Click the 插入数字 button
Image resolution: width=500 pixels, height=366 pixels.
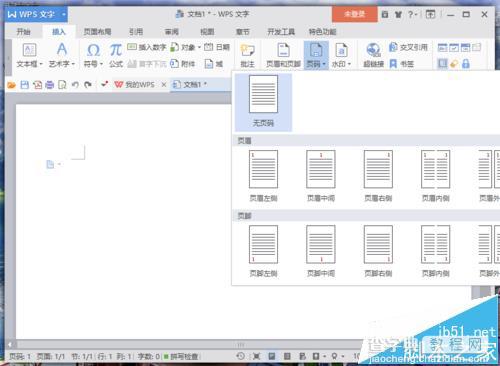point(147,47)
